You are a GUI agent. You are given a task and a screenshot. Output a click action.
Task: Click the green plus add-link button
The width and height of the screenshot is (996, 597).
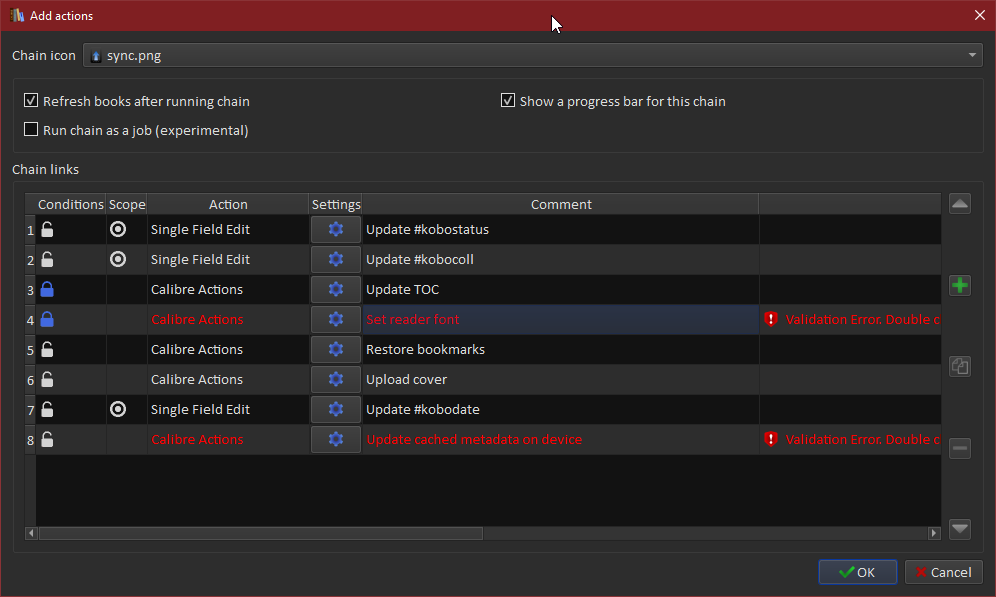959,286
